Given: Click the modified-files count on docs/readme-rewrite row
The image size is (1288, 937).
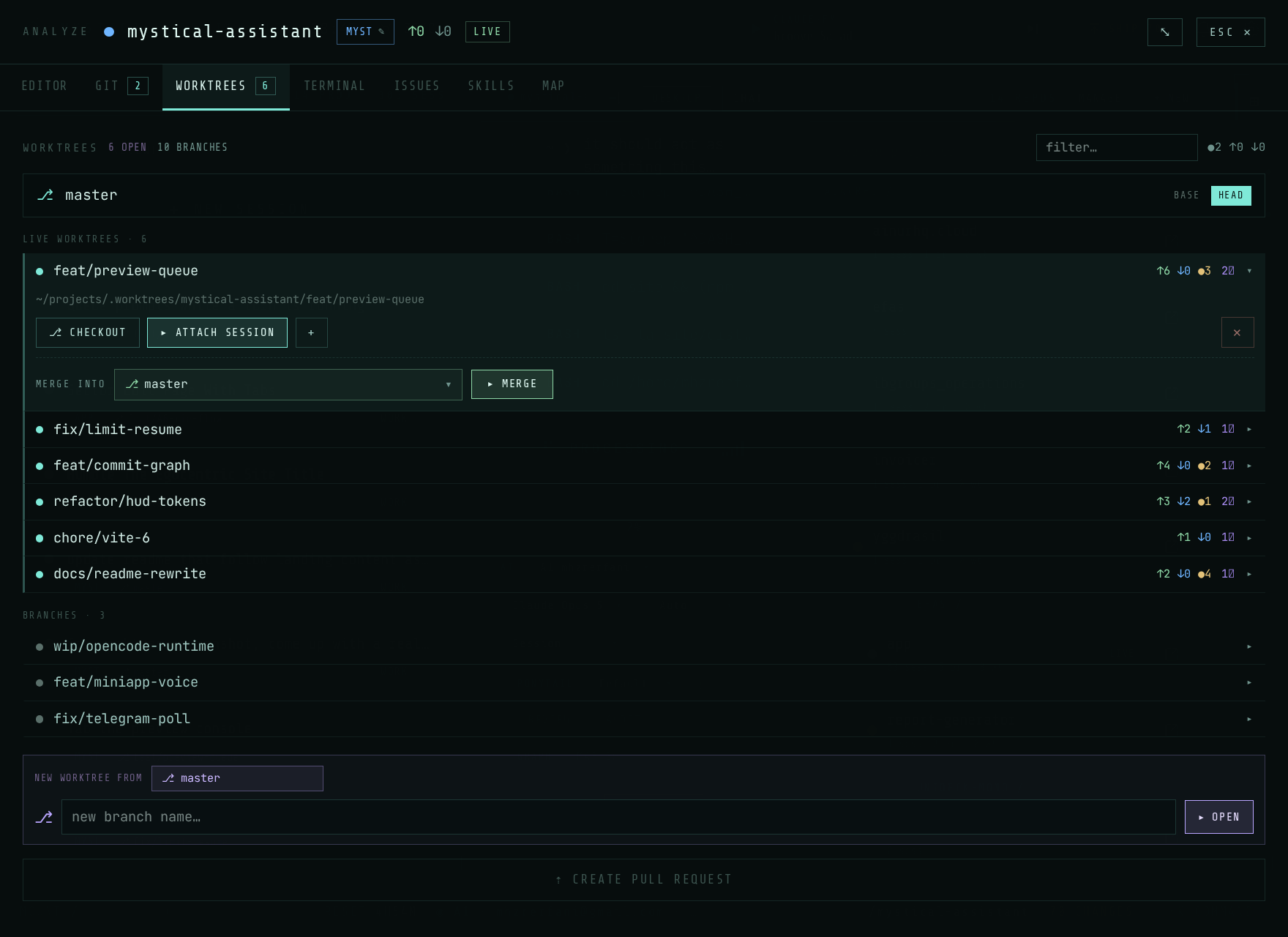Looking at the screenshot, I should coord(1205,574).
